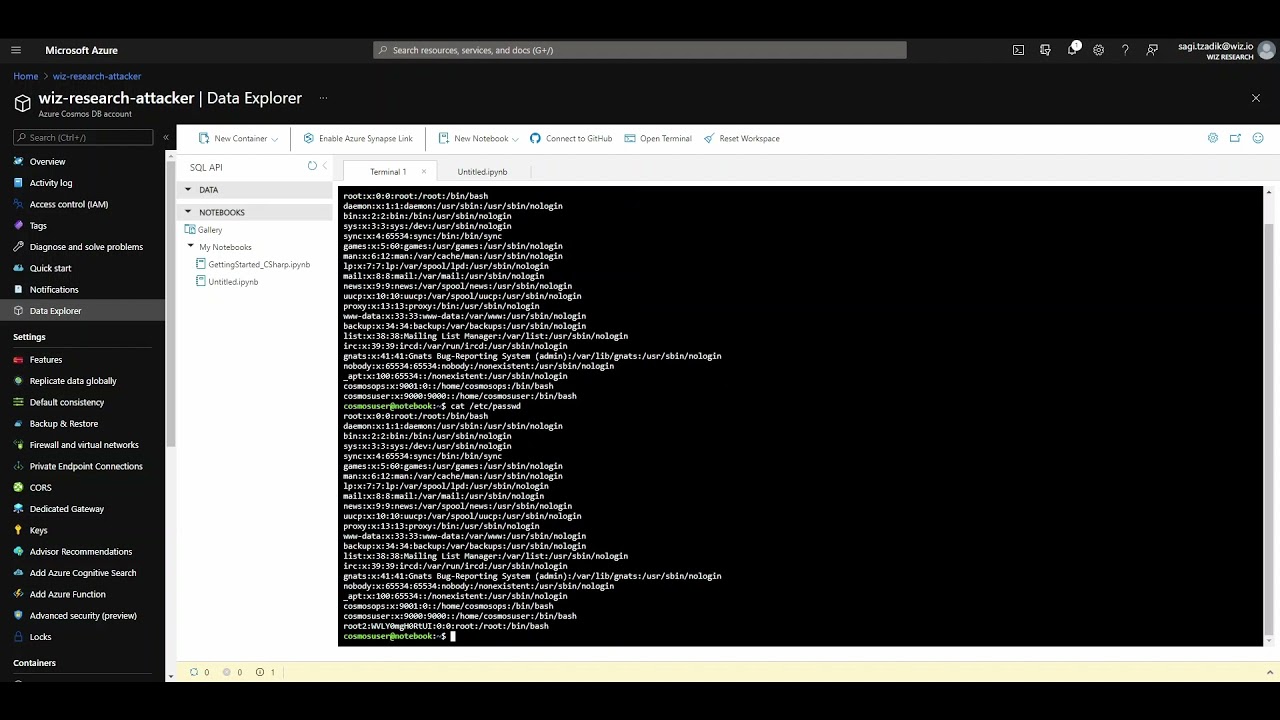Screen dimensions: 1280x720
Task: Open the feedback icon in the header
Action: [x=1152, y=50]
